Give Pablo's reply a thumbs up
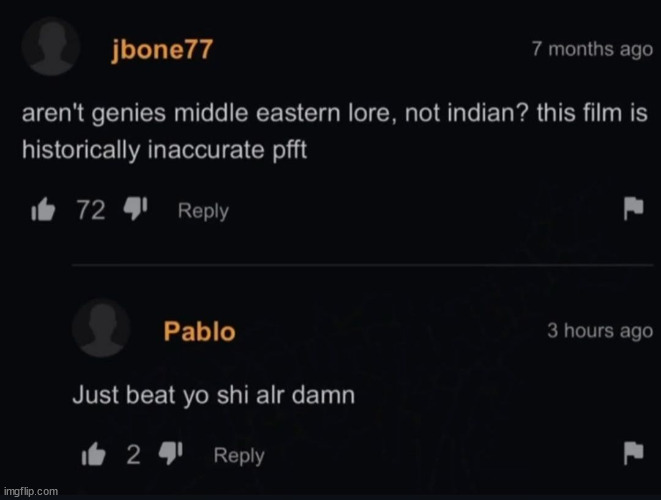 coord(93,454)
